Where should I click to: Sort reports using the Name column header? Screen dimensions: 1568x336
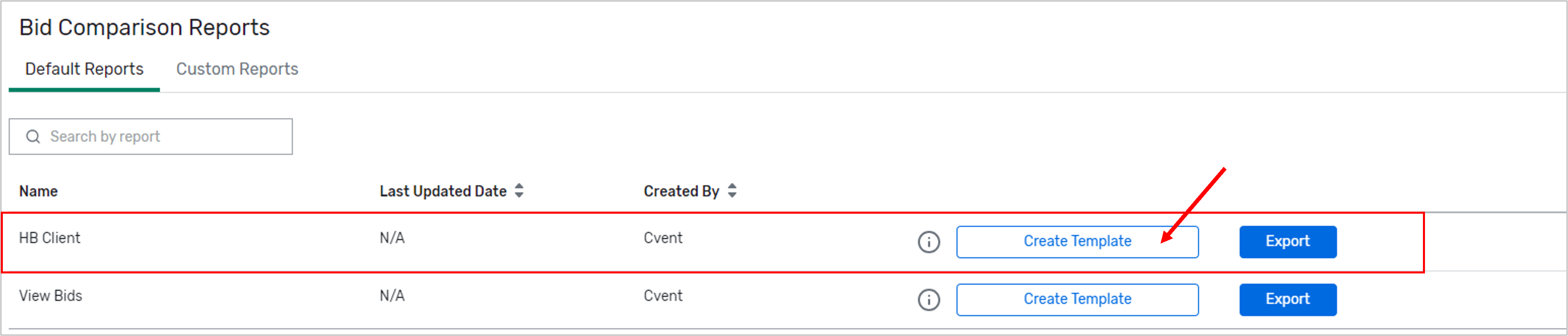tap(38, 191)
